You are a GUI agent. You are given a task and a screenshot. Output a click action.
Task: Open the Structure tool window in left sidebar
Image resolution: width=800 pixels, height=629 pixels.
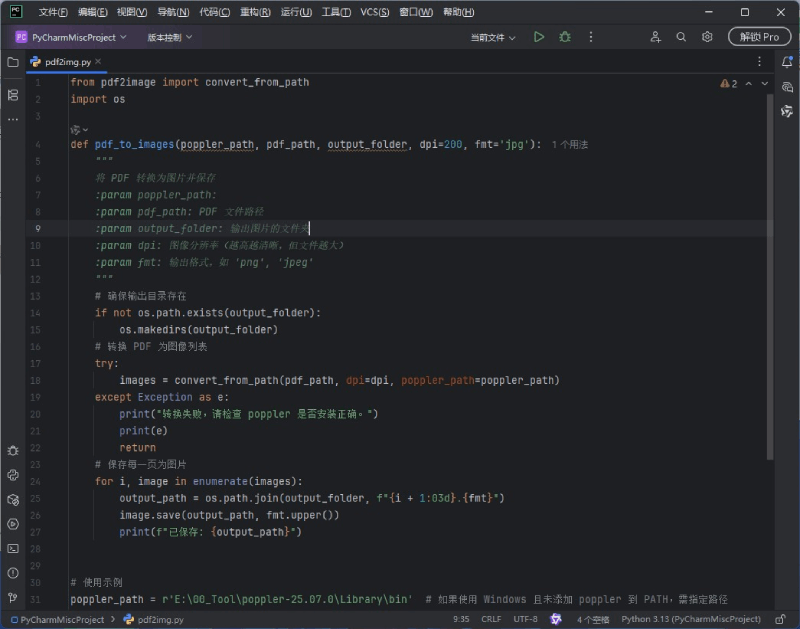[13, 95]
